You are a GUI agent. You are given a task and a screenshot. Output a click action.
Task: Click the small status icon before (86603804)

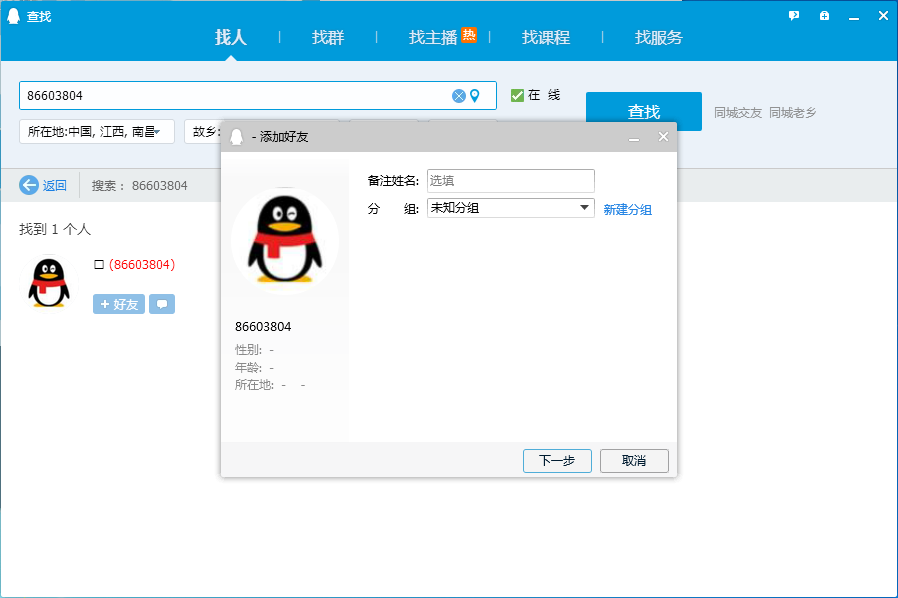pyautogui.click(x=99, y=265)
